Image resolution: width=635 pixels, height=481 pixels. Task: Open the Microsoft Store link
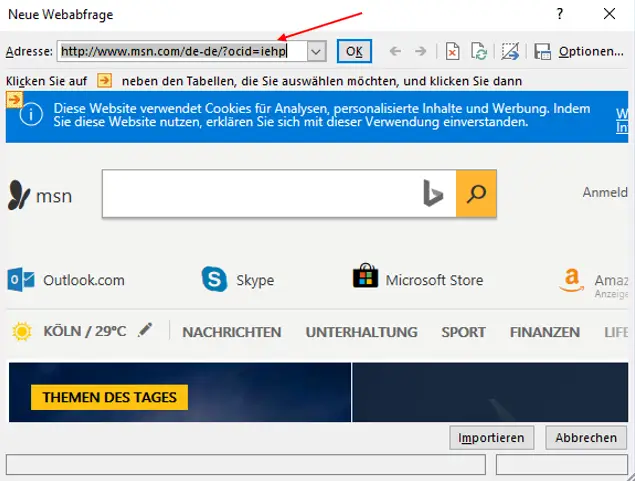point(418,280)
